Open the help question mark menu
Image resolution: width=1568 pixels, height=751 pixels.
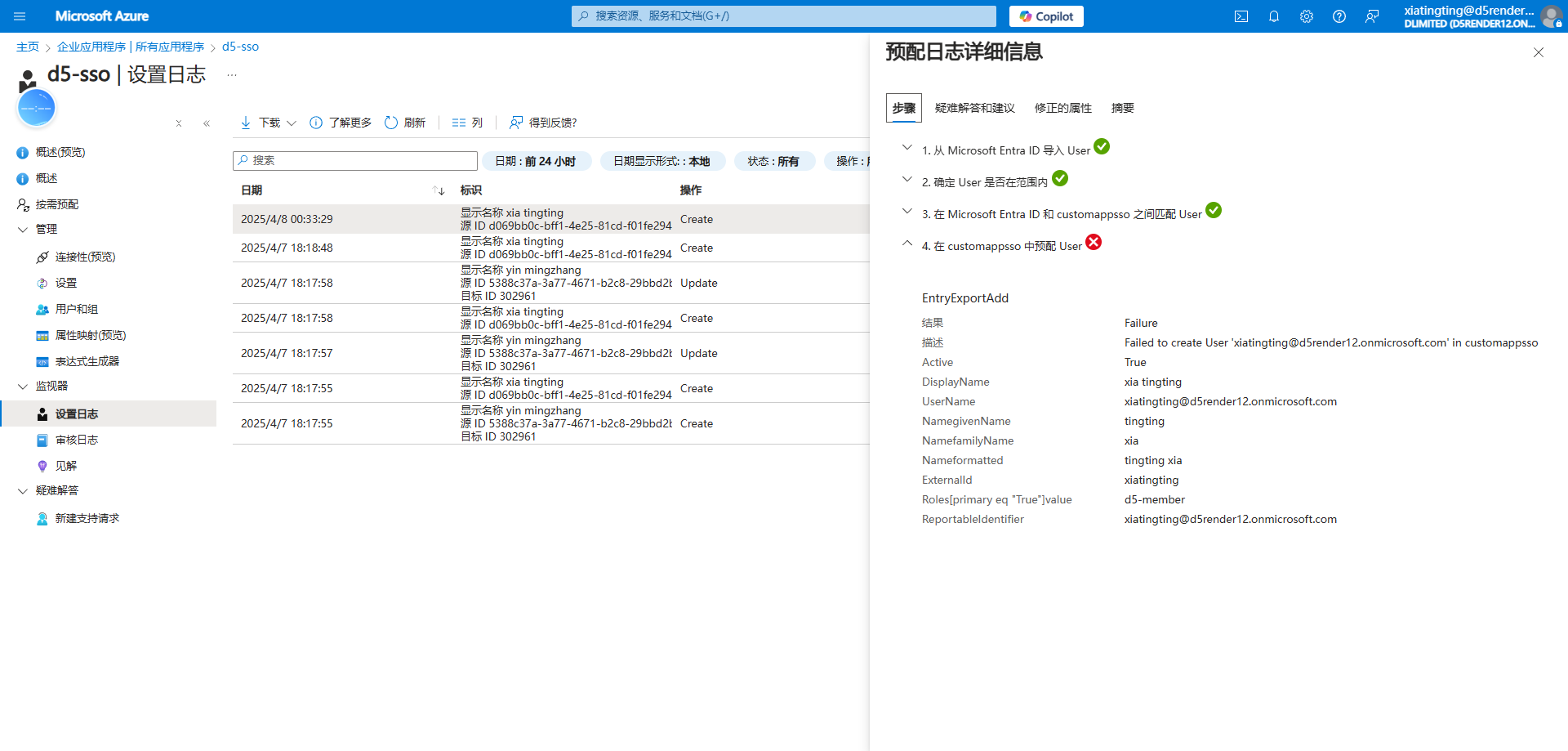pos(1339,16)
